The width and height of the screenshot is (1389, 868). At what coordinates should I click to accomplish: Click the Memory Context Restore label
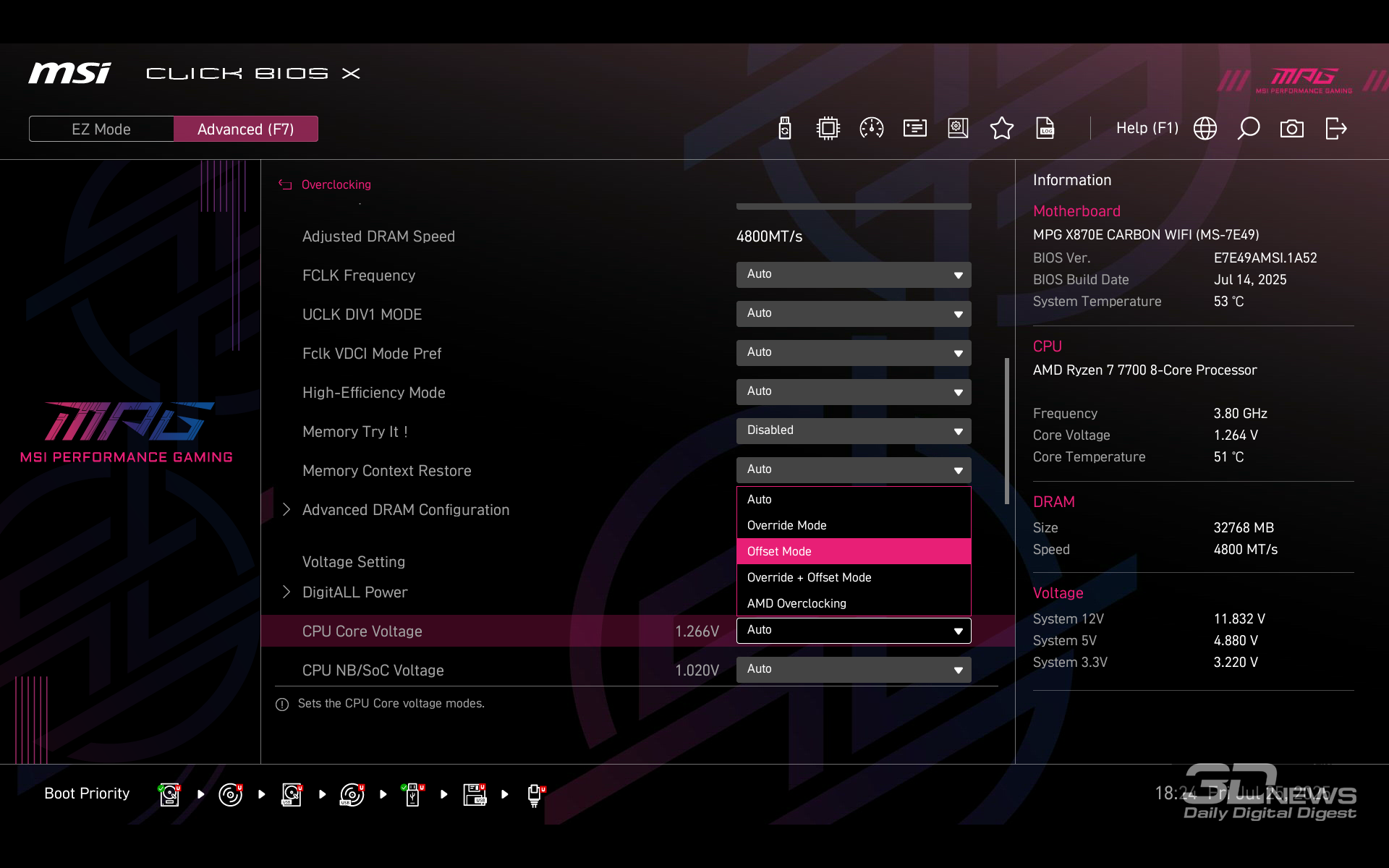click(386, 471)
